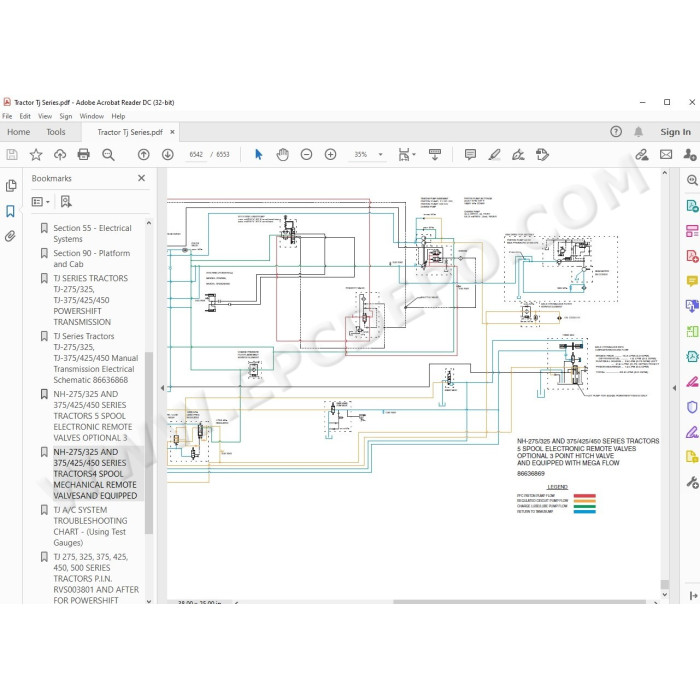The height and width of the screenshot is (700, 700).
Task: Open the page thumbnails panel icon
Action: 11,186
